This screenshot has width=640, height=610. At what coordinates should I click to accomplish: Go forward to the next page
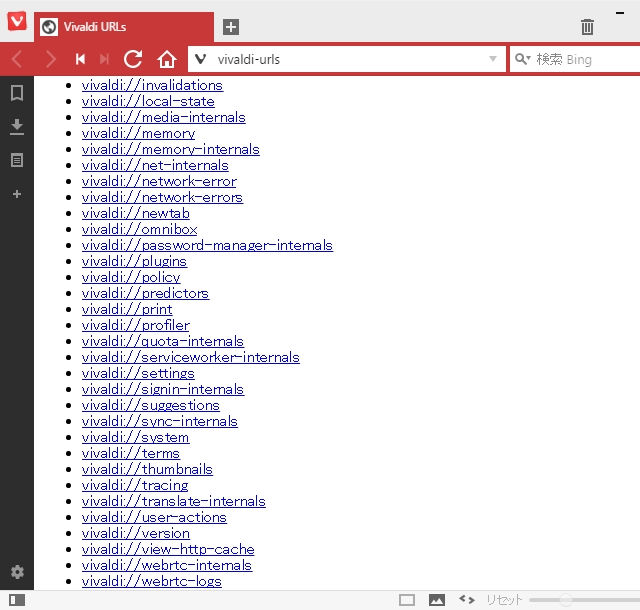click(x=50, y=59)
